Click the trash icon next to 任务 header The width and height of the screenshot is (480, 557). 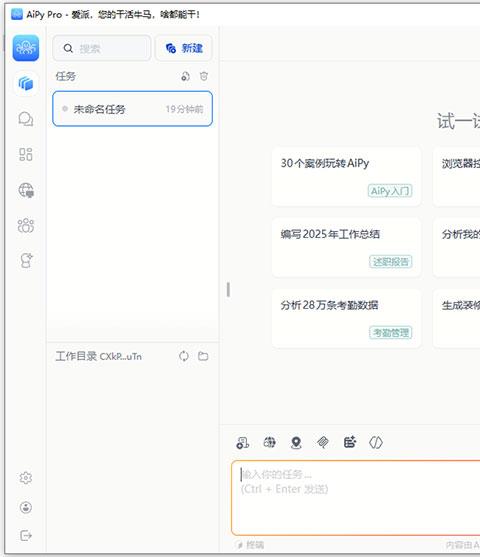coord(204,76)
